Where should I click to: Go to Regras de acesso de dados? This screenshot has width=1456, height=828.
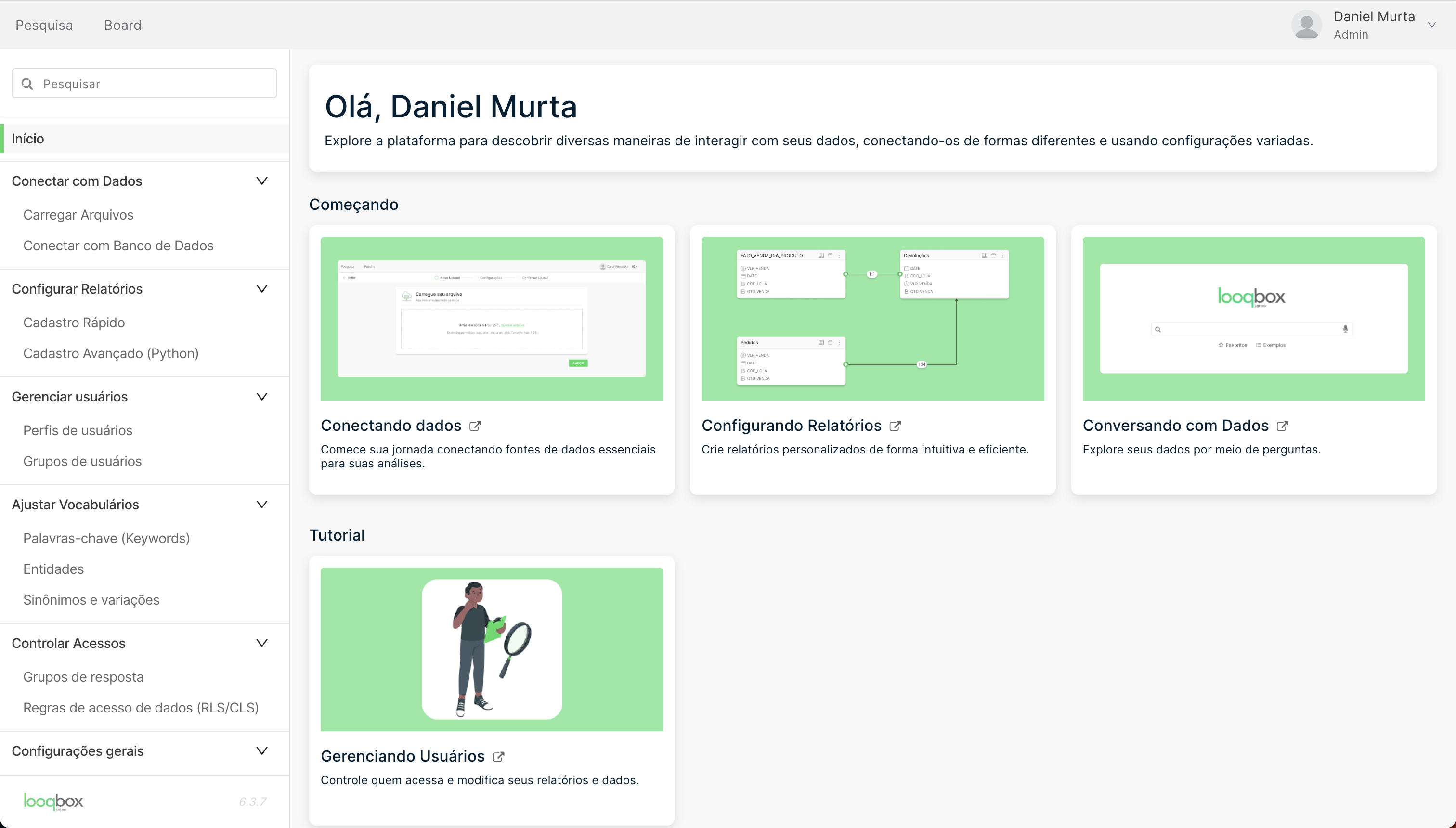pyautogui.click(x=141, y=708)
